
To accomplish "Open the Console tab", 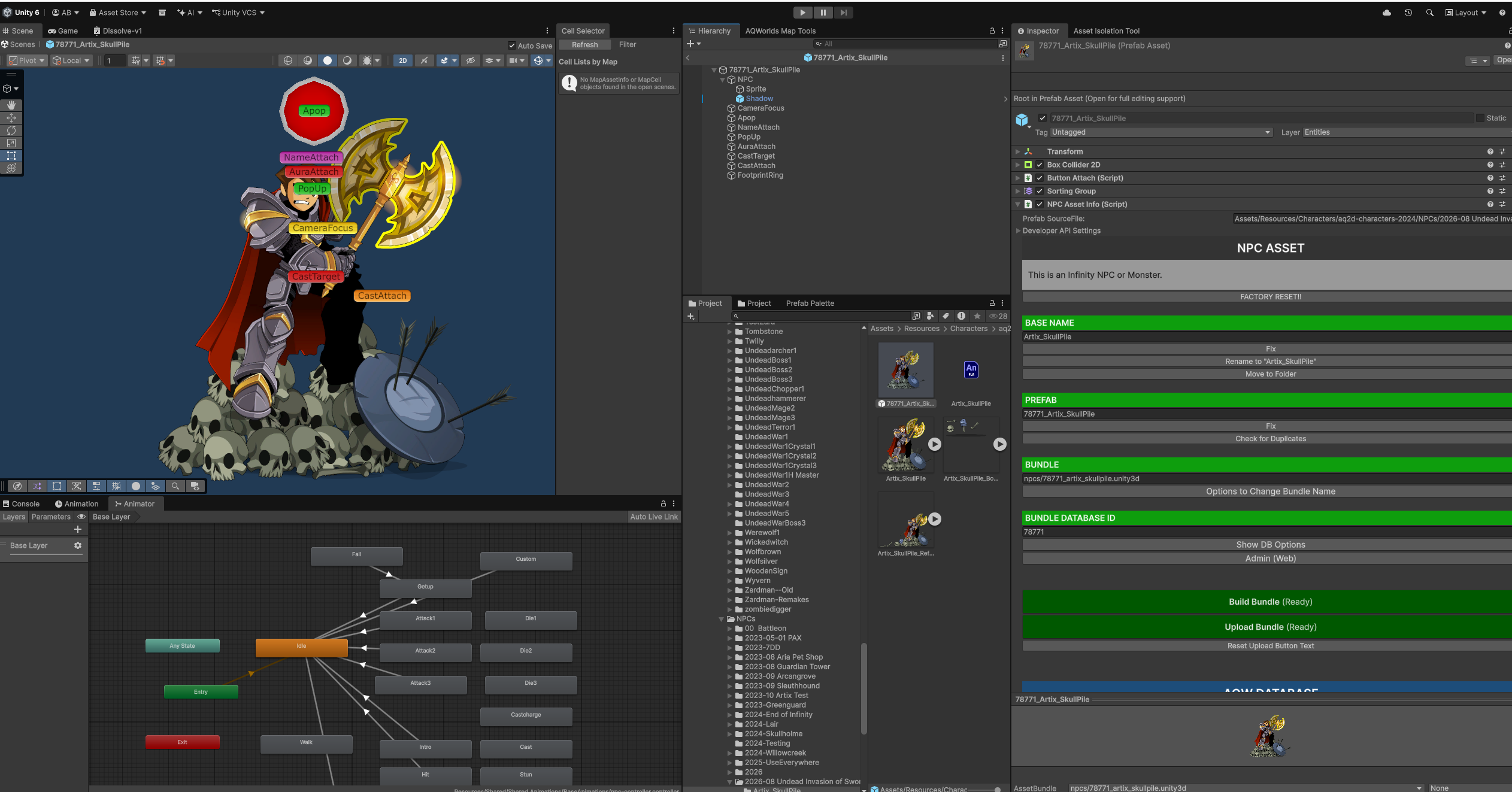I will click(21, 504).
